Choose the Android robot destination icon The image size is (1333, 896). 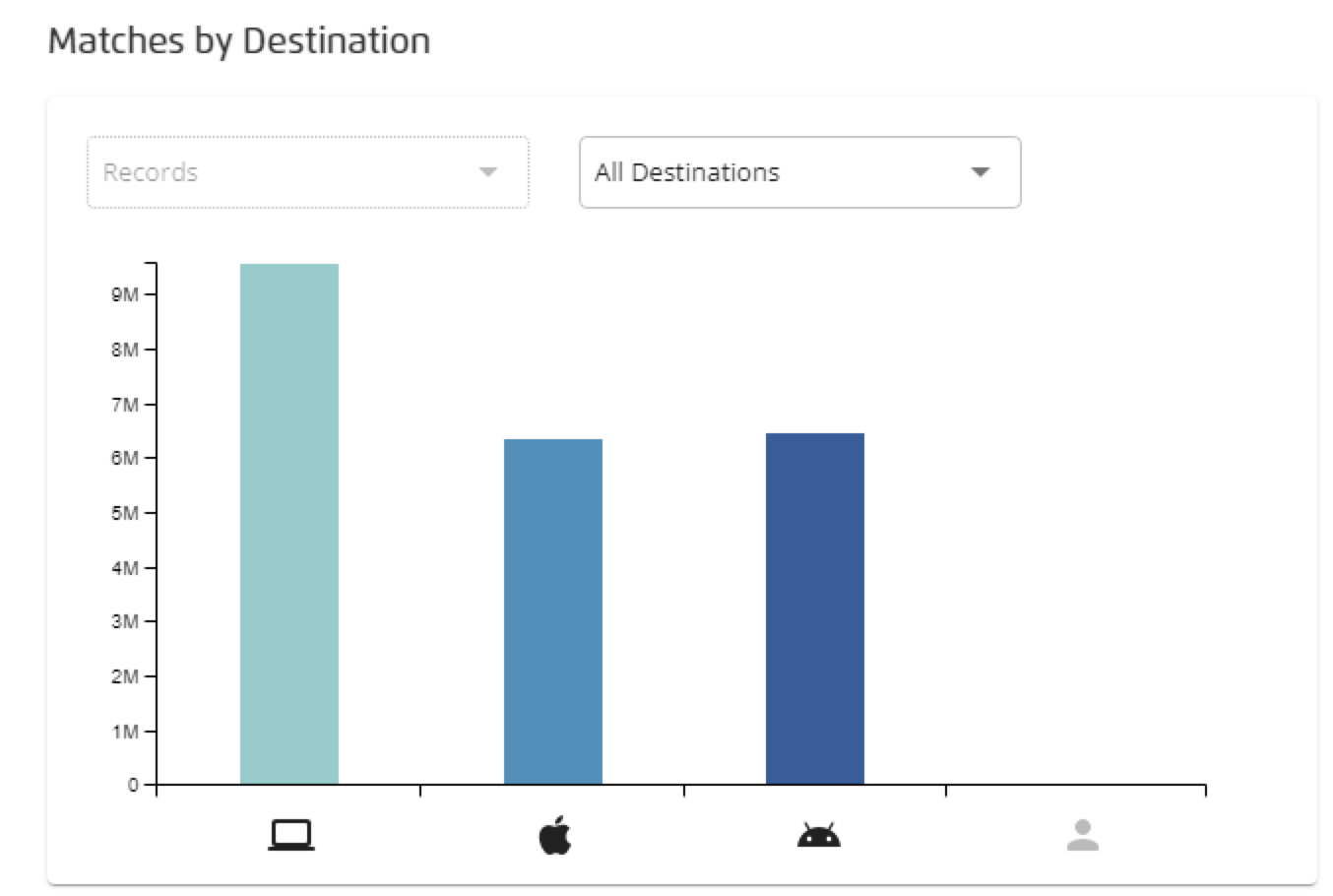[818, 836]
